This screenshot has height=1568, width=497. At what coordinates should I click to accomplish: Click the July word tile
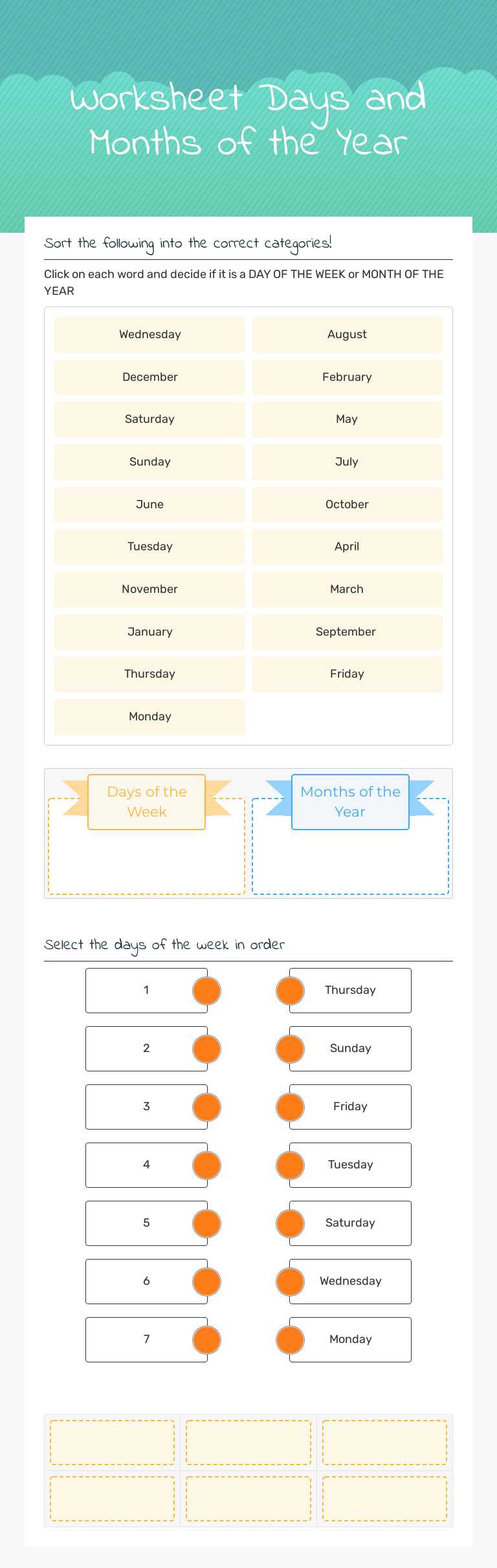coord(347,462)
